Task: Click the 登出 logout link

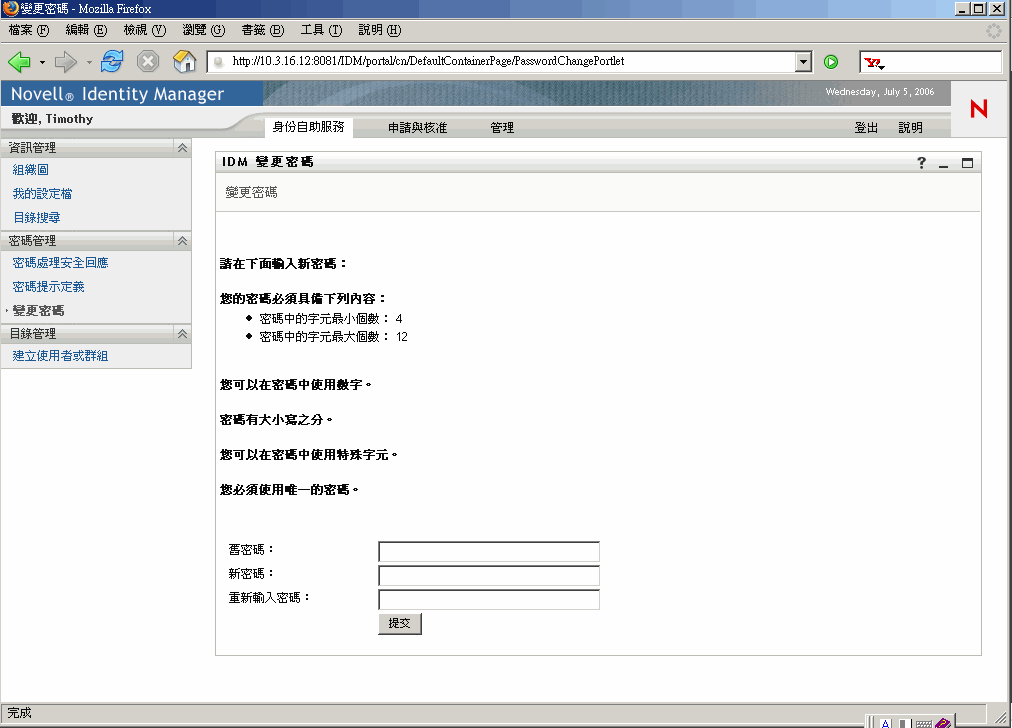Action: tap(866, 128)
